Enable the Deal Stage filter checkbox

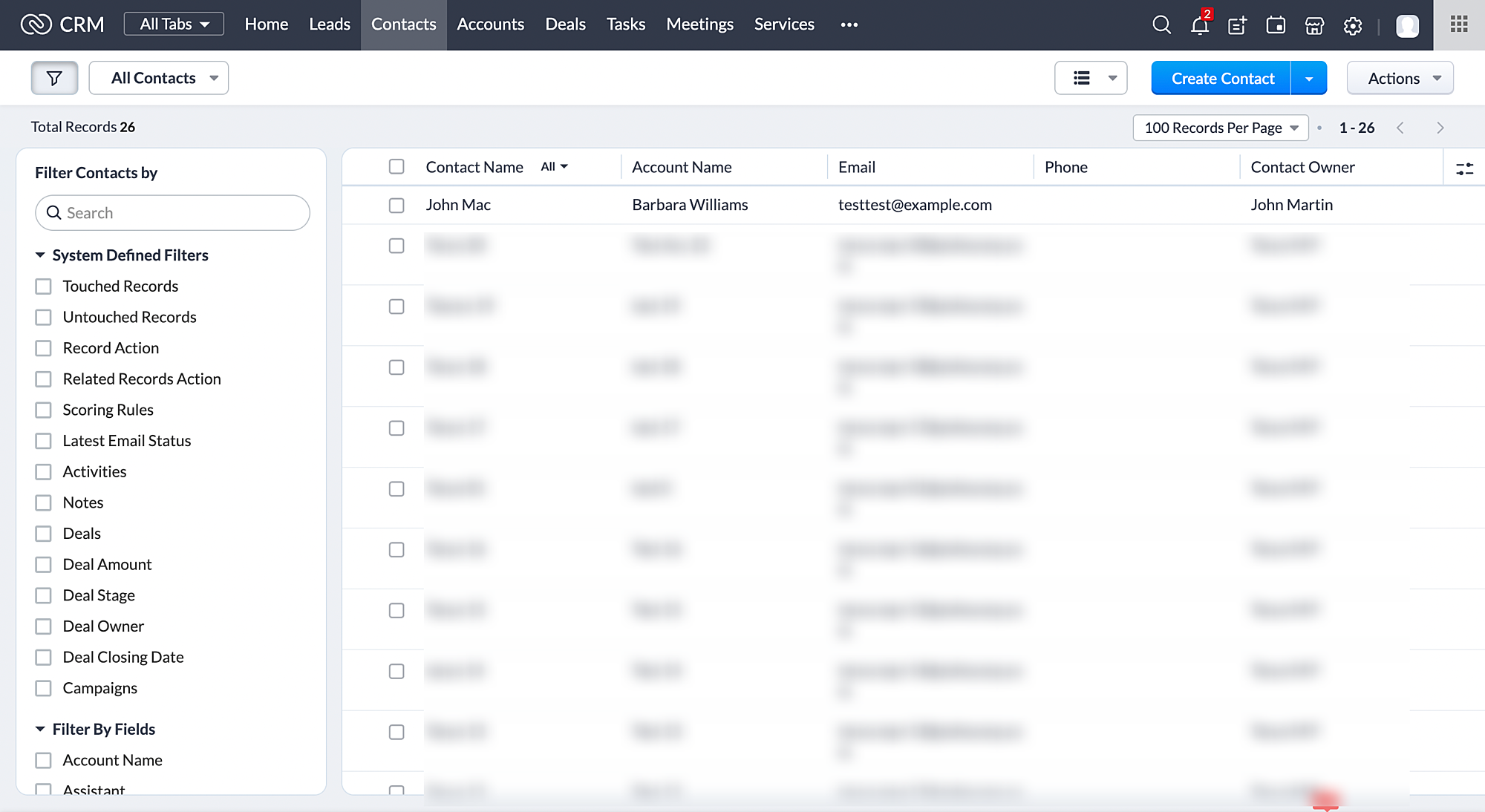coord(44,595)
